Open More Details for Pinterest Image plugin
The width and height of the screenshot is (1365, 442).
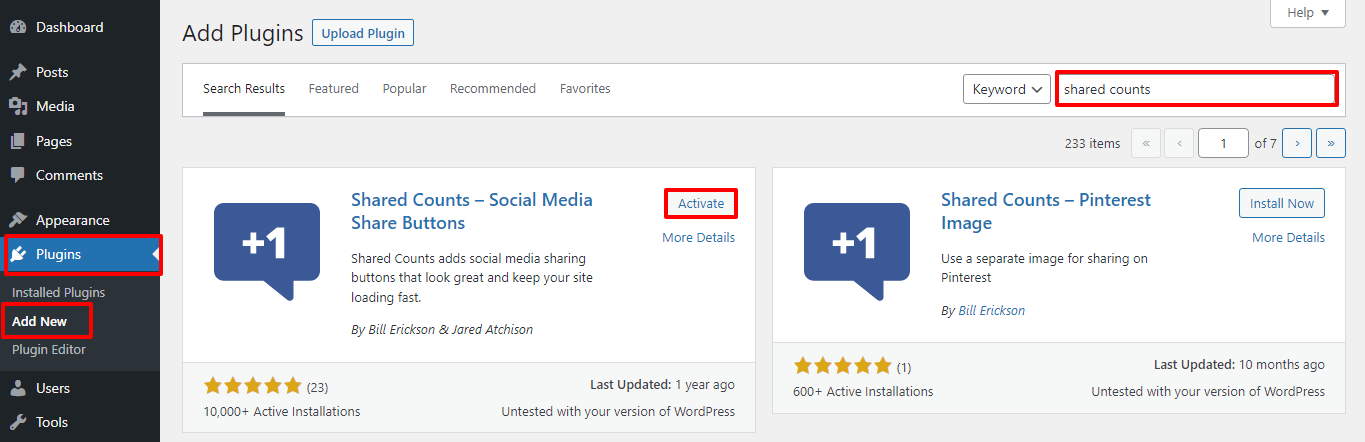[1288, 238]
